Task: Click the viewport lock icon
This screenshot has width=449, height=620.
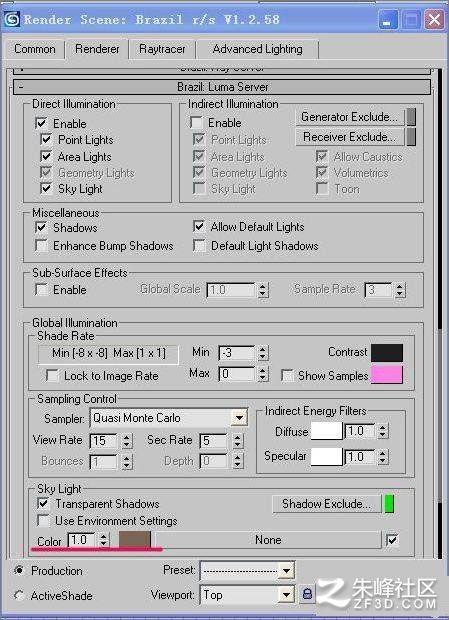Action: coord(308,594)
